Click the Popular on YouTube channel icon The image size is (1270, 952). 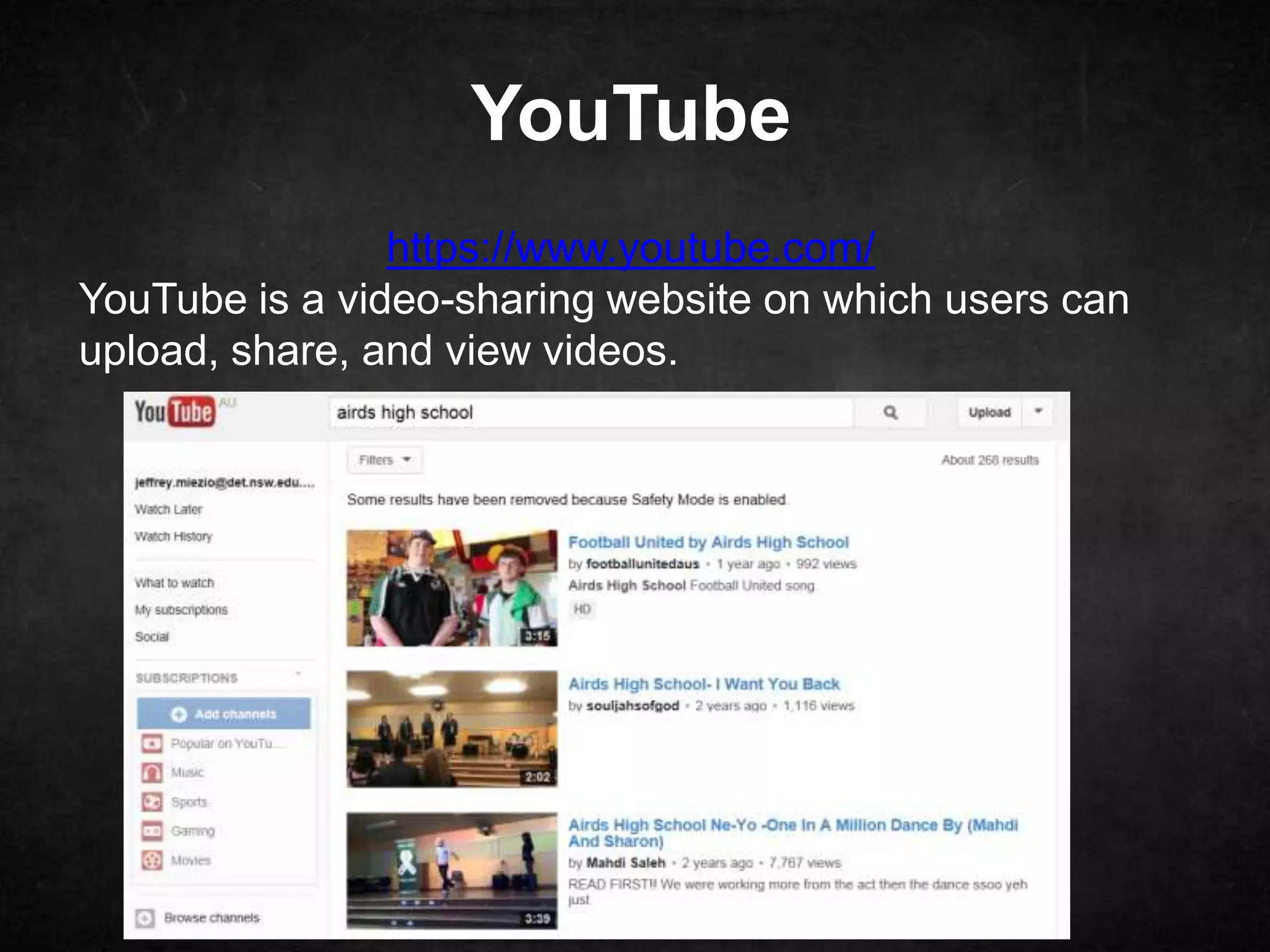click(x=152, y=743)
